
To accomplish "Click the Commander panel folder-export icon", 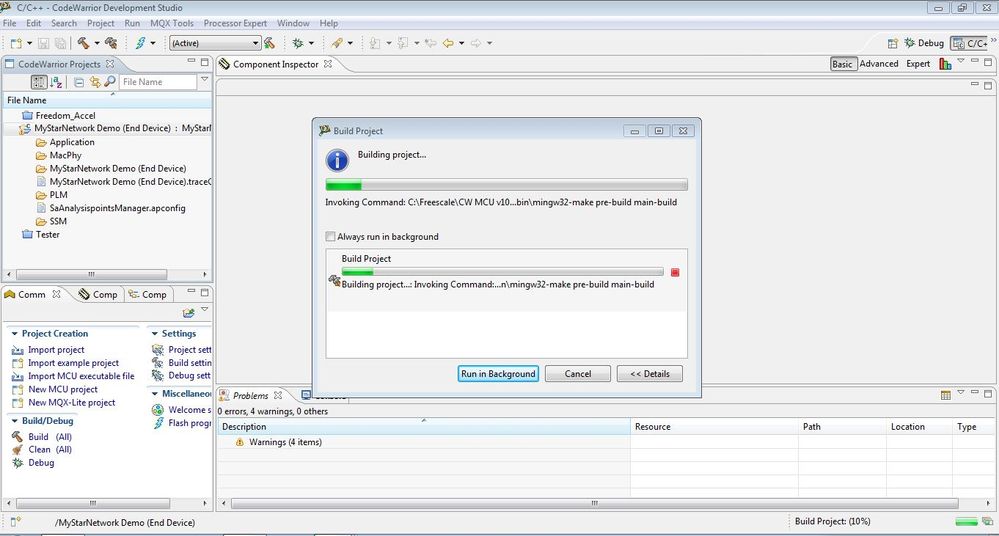I will 188,313.
